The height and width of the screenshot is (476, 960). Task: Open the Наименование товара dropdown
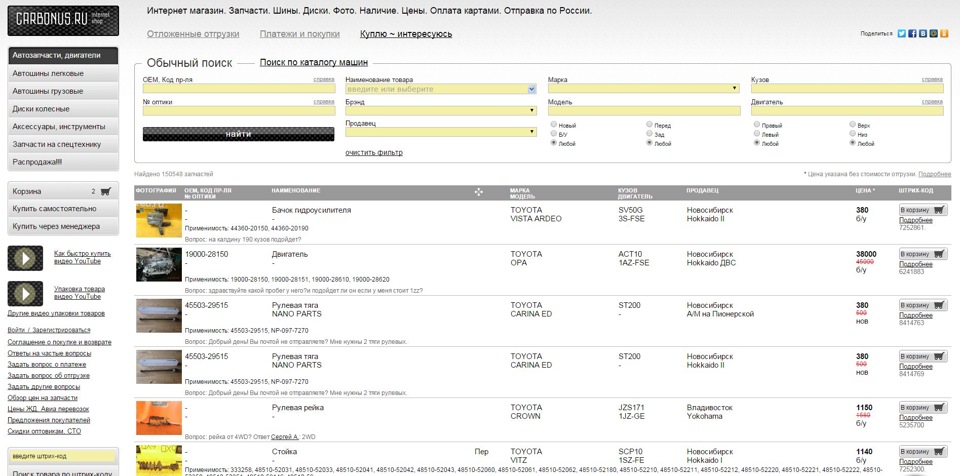tap(531, 89)
